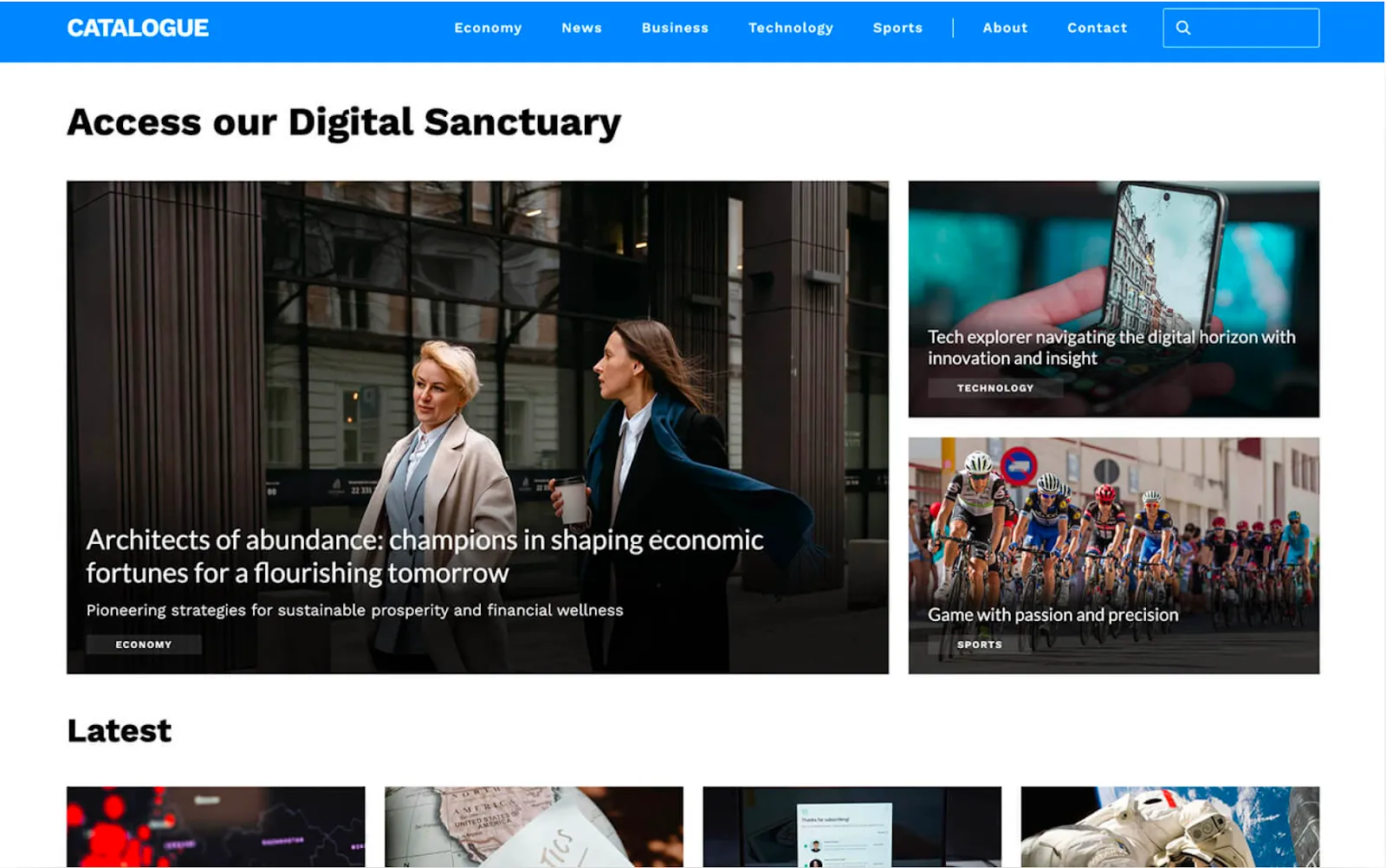
Task: Go to the News section
Action: (581, 28)
